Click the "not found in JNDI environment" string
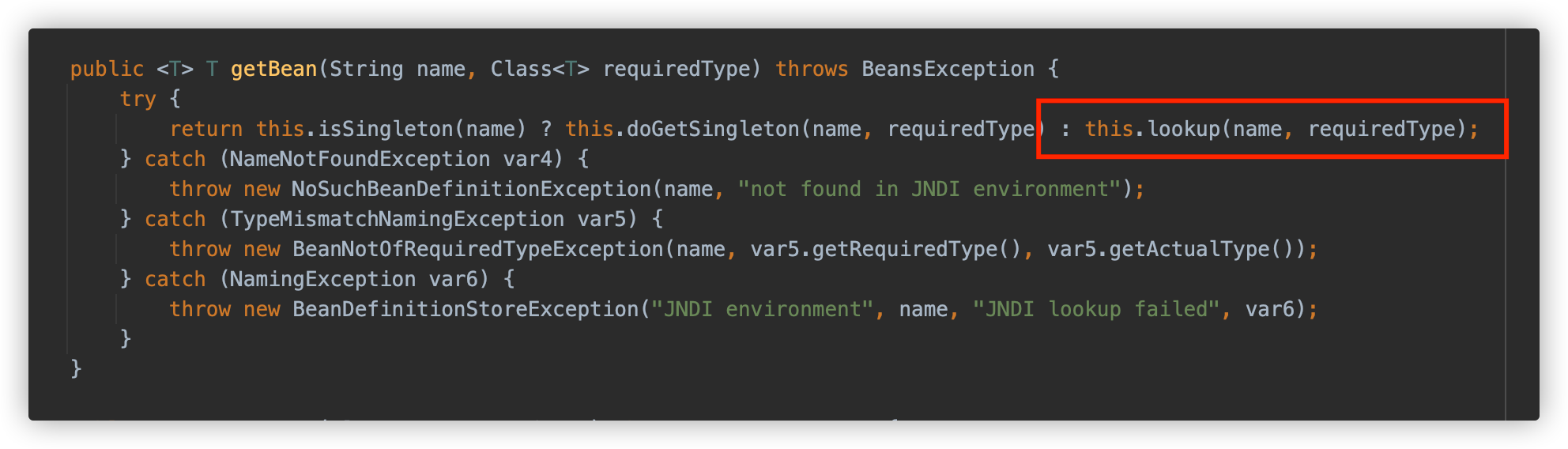 pyautogui.click(x=929, y=190)
